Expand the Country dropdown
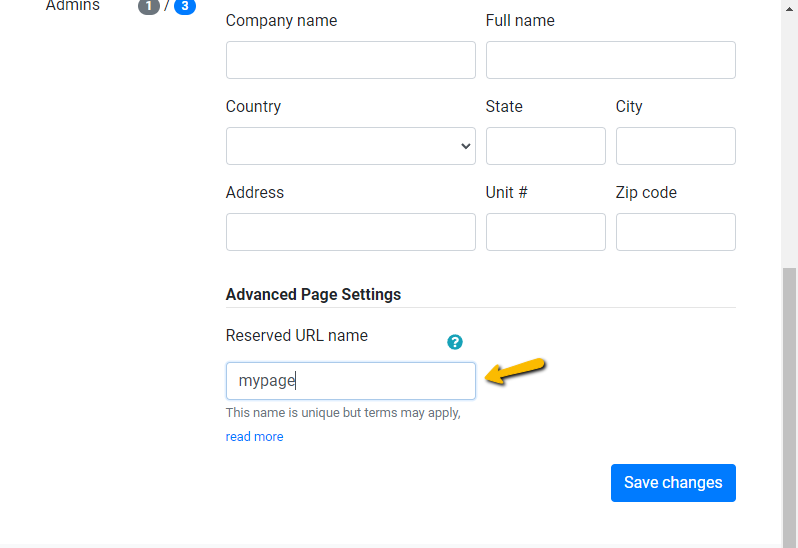 tap(350, 146)
